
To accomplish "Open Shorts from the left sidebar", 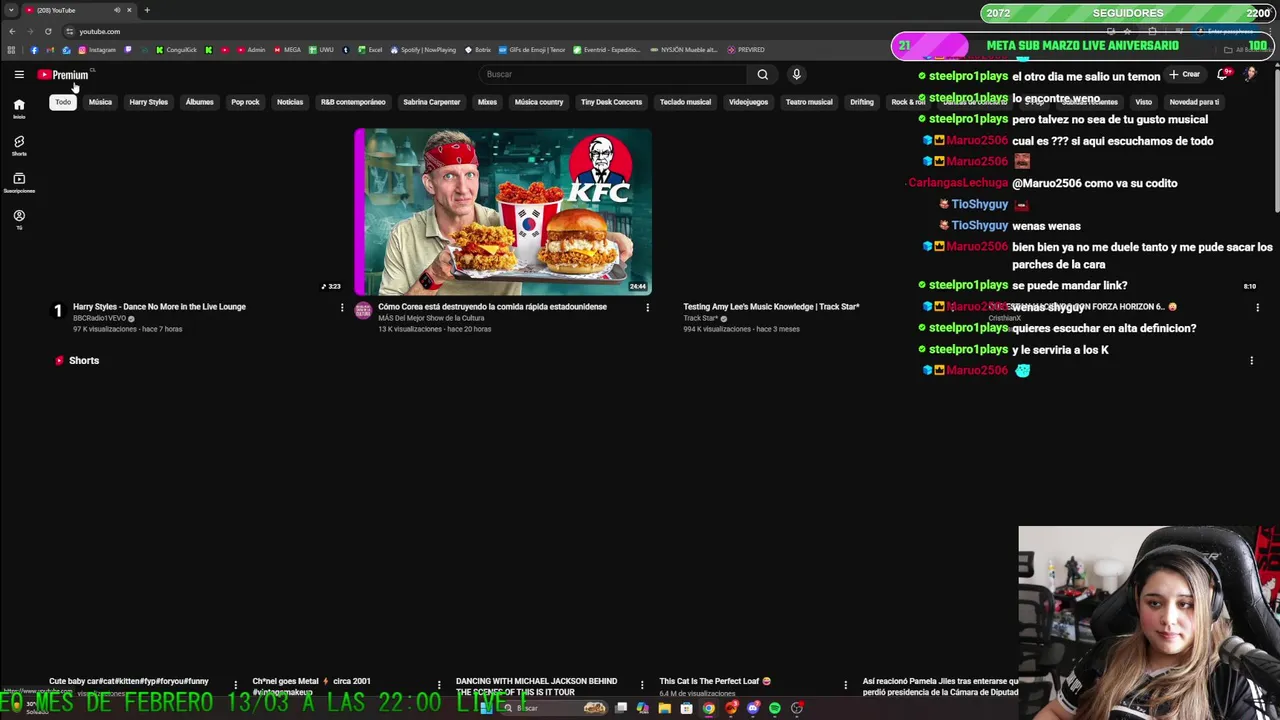I will tap(19, 145).
